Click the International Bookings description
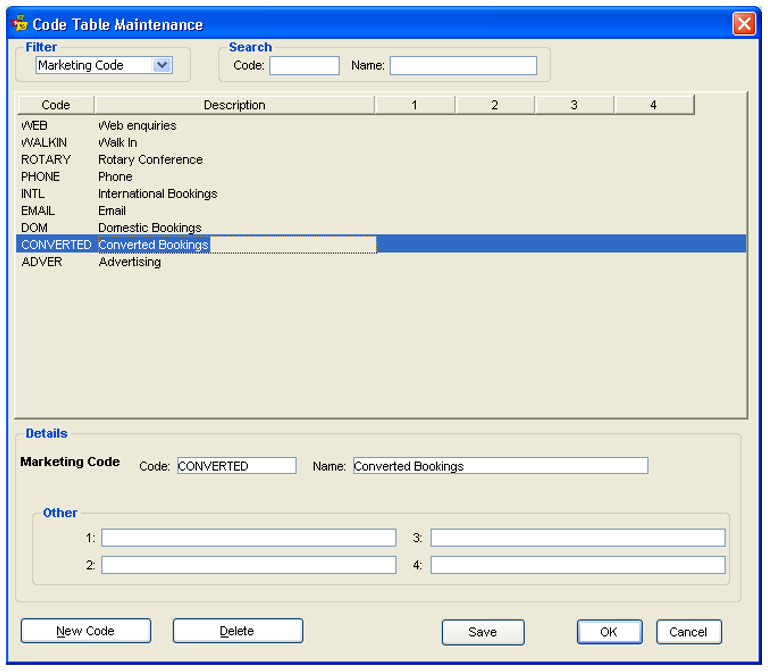768x672 pixels. tap(158, 194)
